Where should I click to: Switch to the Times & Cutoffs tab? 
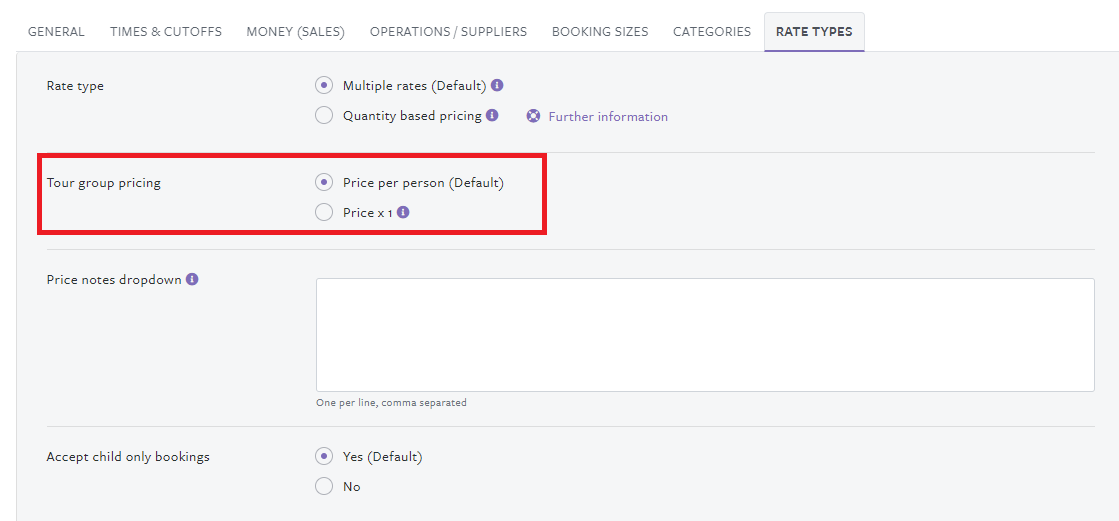[166, 32]
